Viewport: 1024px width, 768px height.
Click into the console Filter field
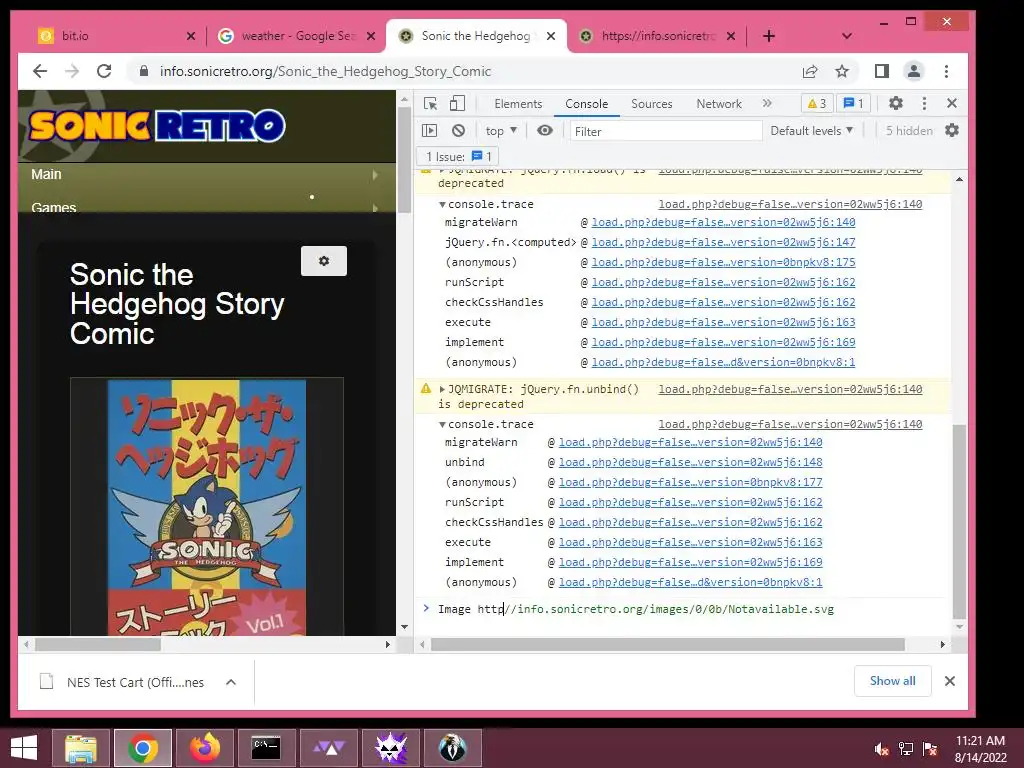coord(666,131)
